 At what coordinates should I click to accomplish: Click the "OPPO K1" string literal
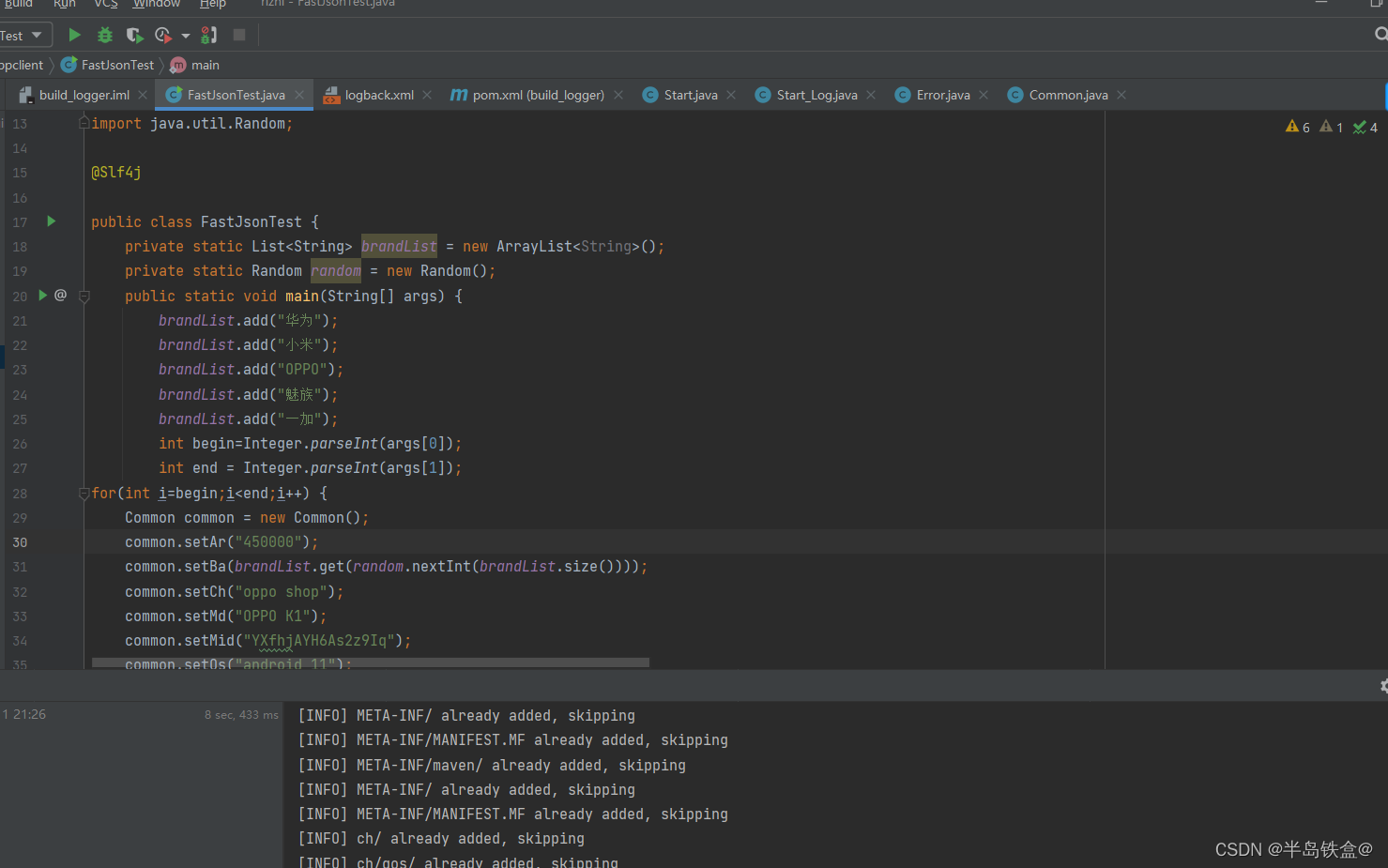[x=272, y=617]
